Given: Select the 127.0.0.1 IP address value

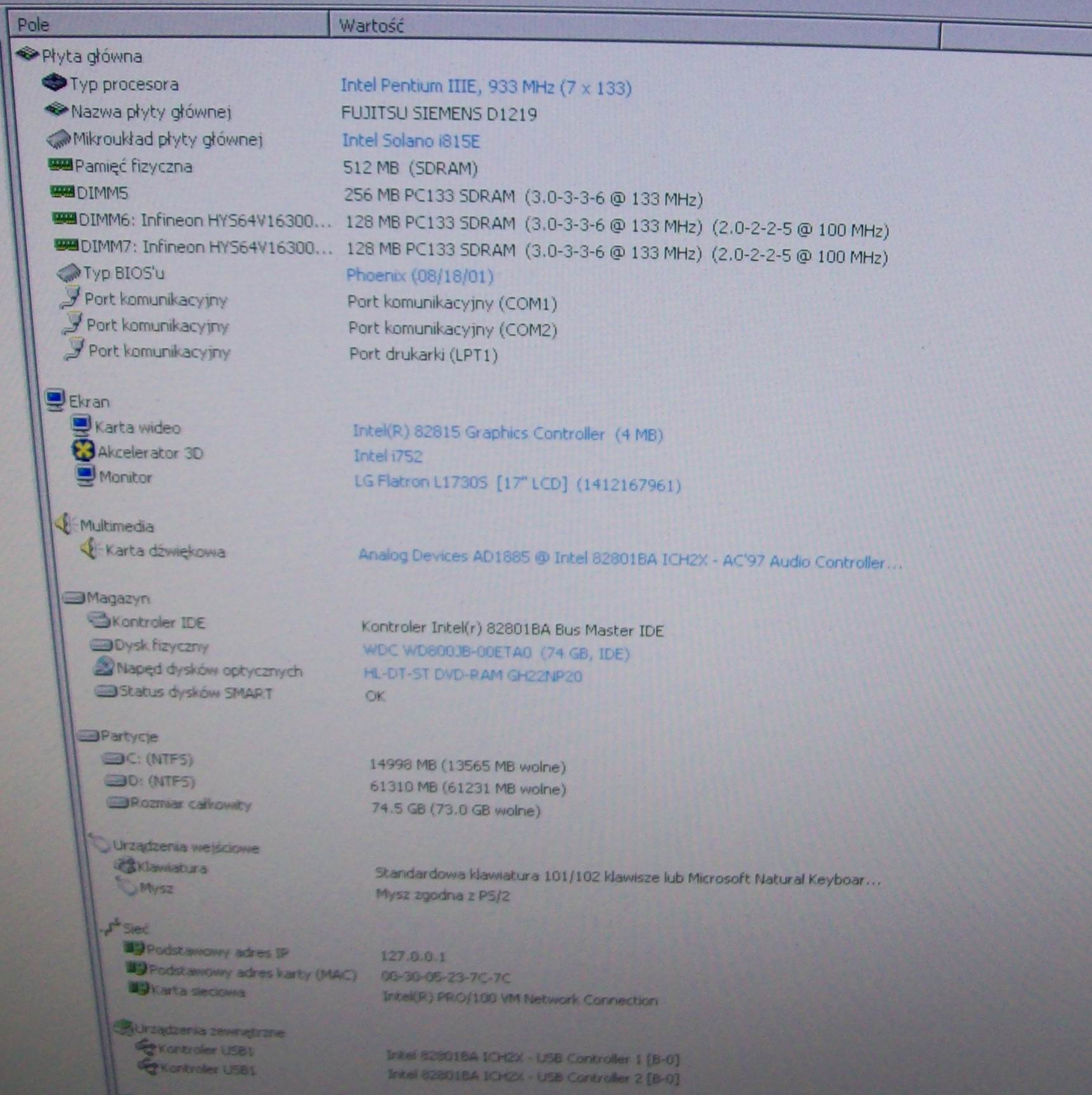Looking at the screenshot, I should click(x=413, y=956).
